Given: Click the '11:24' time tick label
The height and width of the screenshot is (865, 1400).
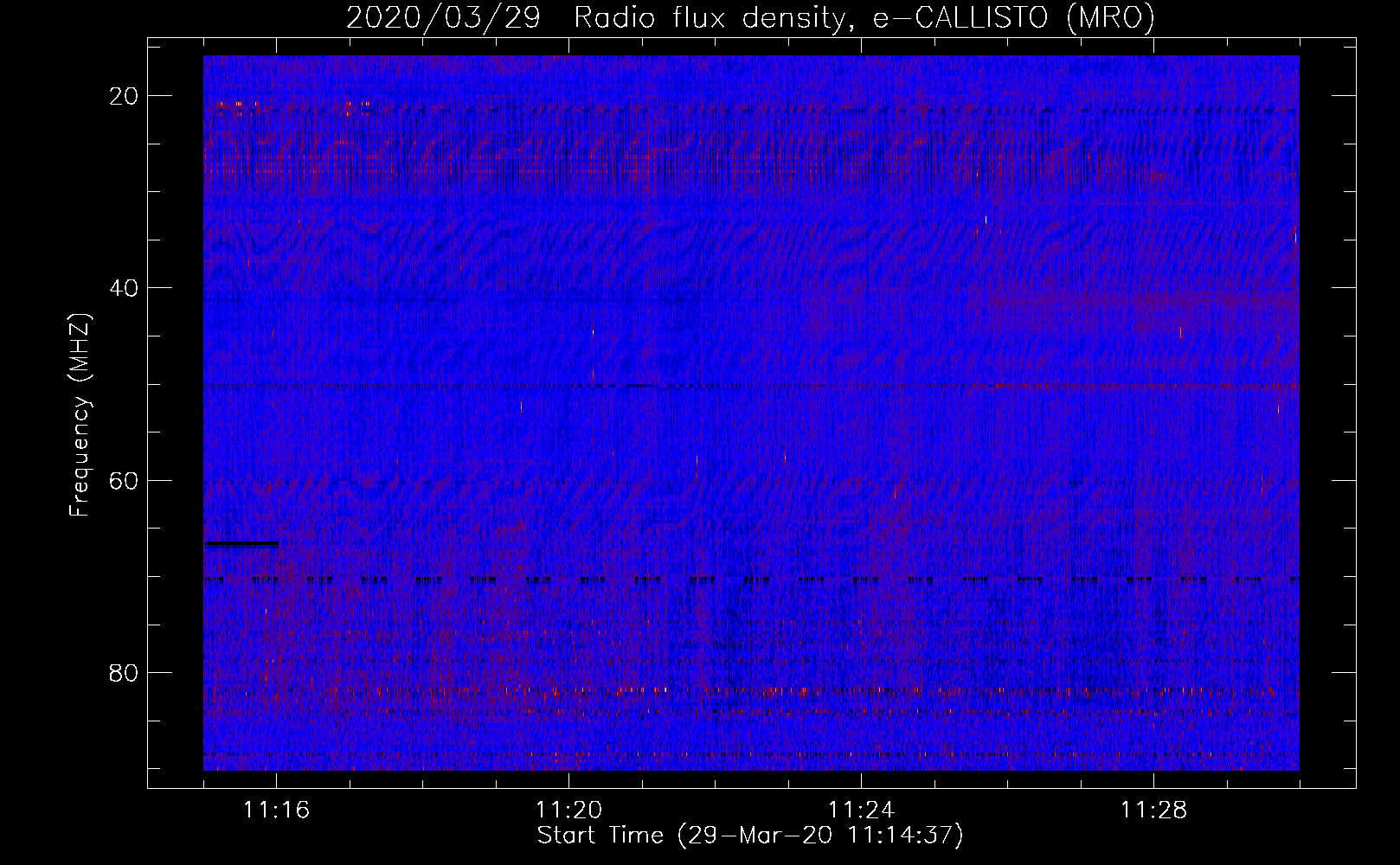Looking at the screenshot, I should (x=862, y=811).
